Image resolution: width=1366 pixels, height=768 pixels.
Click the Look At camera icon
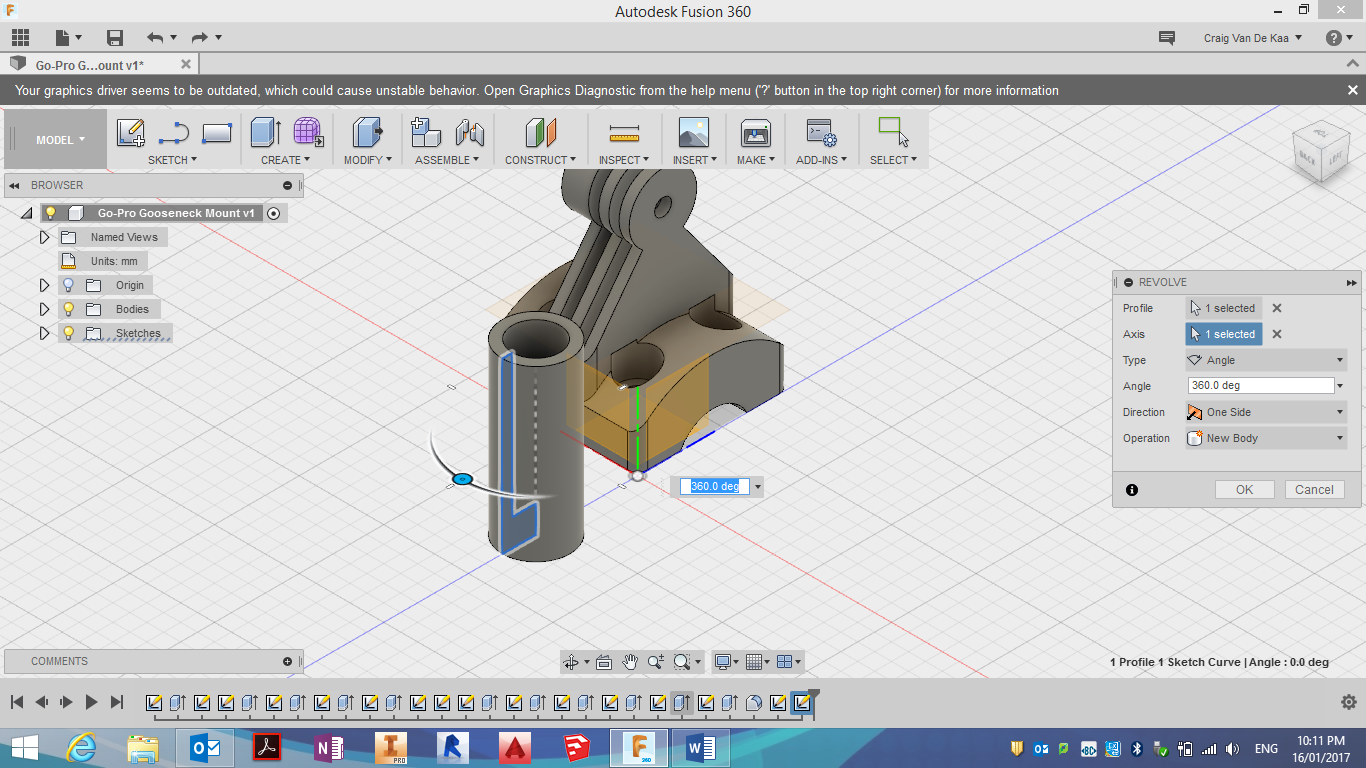(x=603, y=662)
